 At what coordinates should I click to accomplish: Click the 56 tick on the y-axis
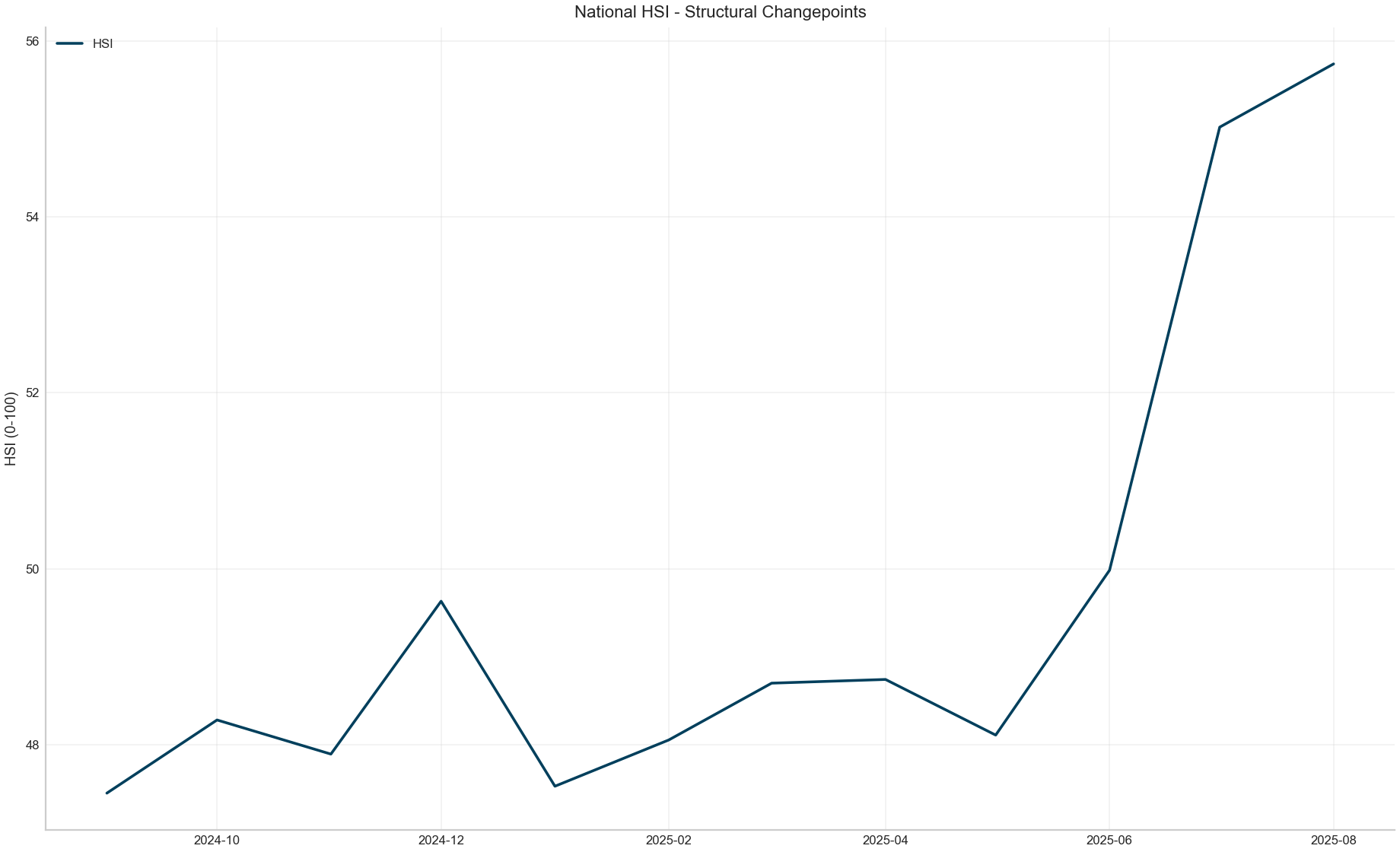pos(32,41)
